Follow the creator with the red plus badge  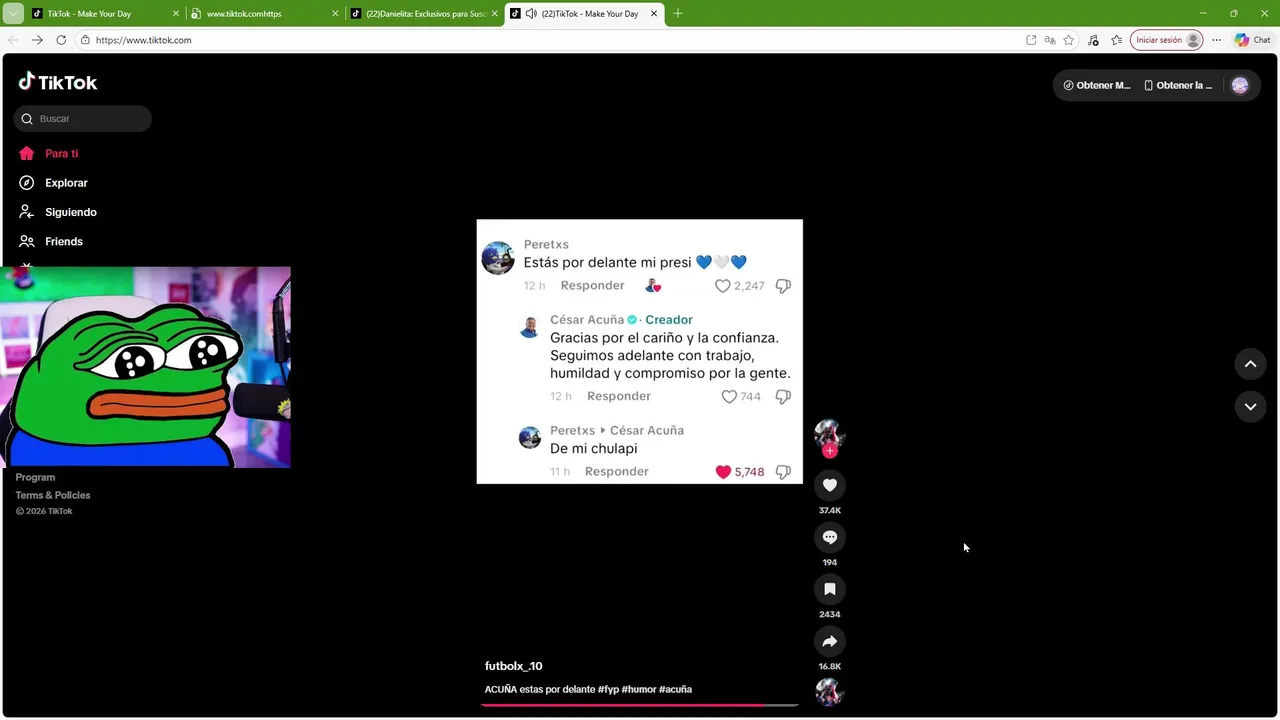[829, 451]
